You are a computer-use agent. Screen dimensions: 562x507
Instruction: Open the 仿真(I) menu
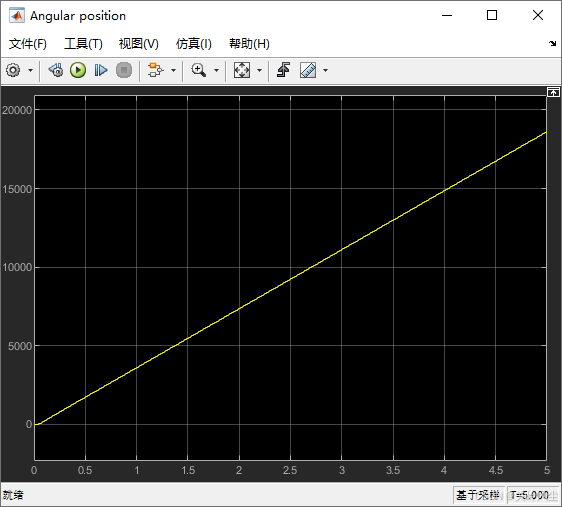194,44
